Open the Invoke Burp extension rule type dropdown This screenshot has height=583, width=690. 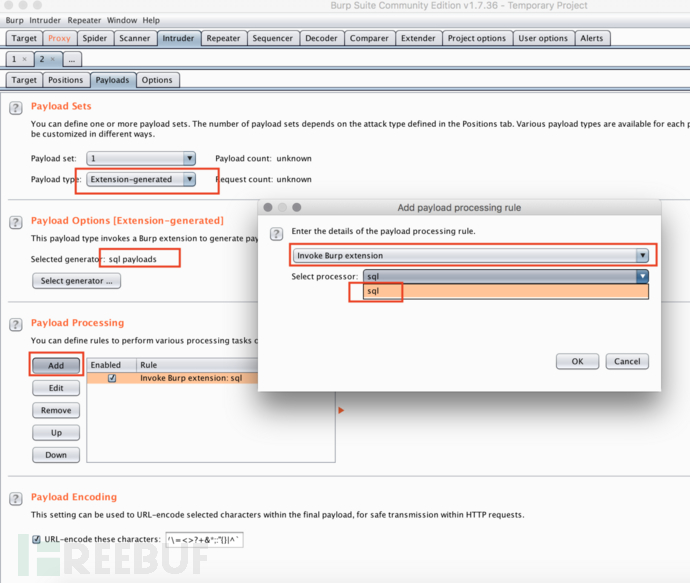(x=642, y=255)
